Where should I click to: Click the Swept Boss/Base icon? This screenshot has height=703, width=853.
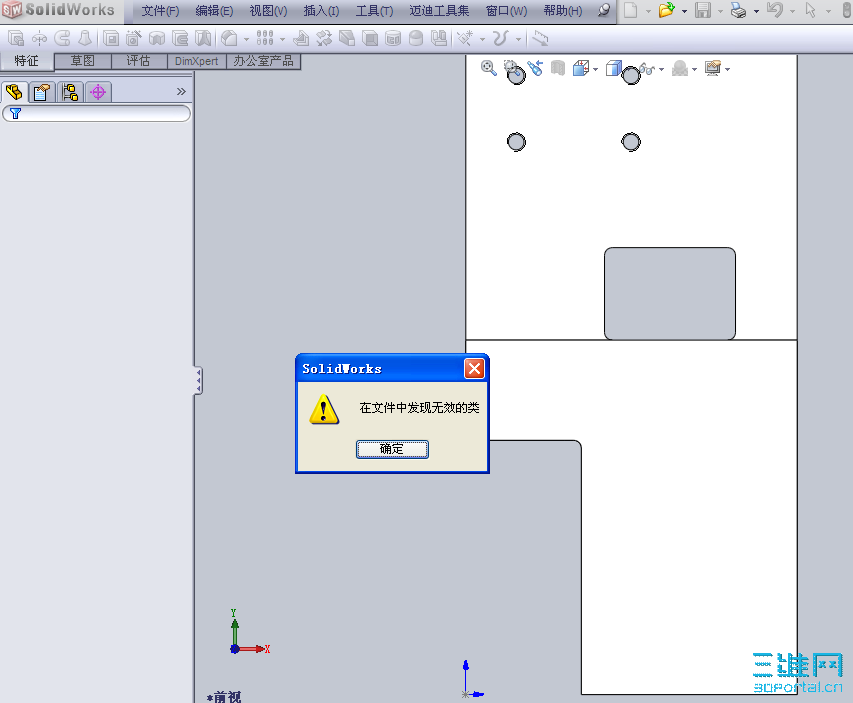tap(62, 38)
